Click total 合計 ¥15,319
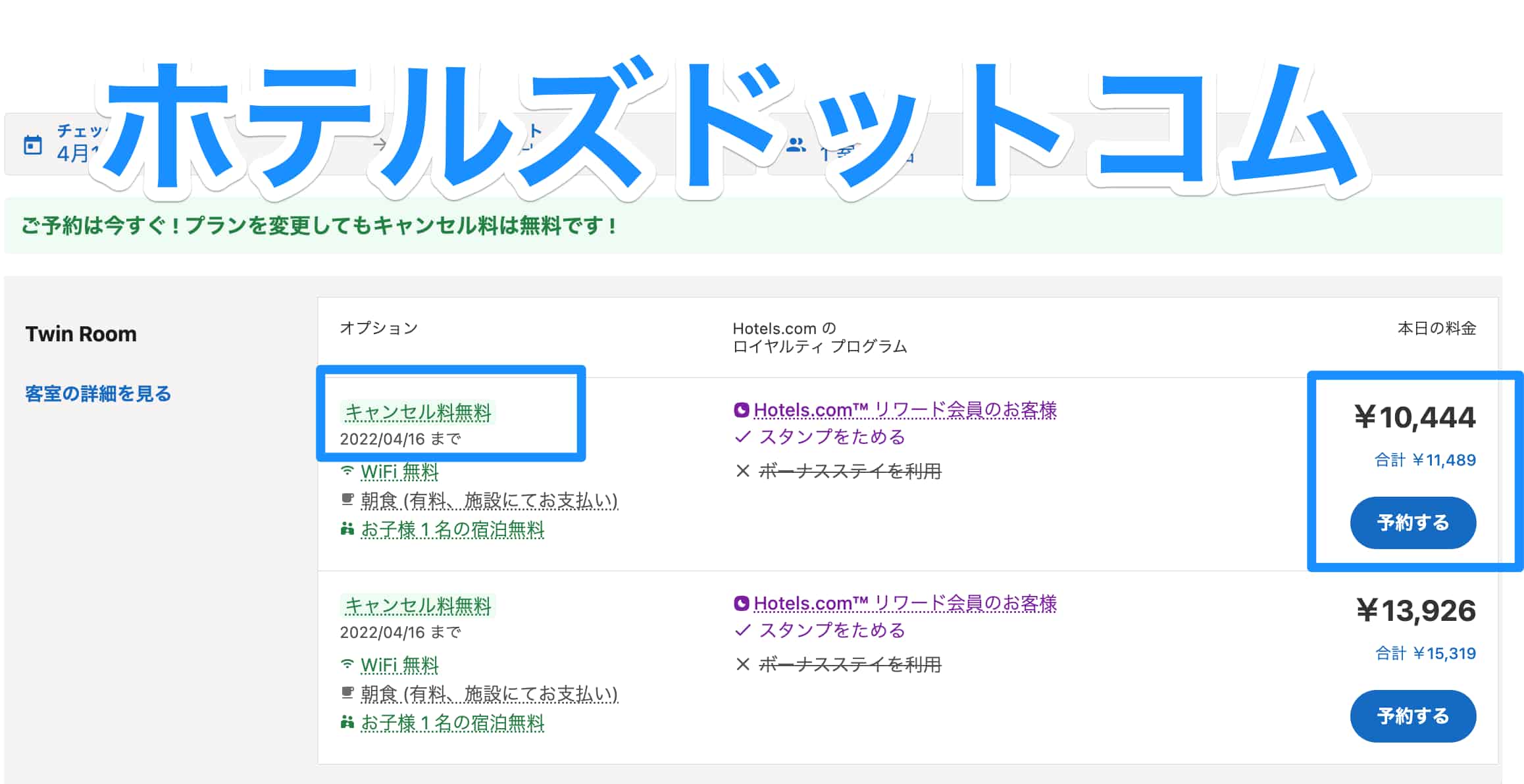 pyautogui.click(x=1425, y=653)
